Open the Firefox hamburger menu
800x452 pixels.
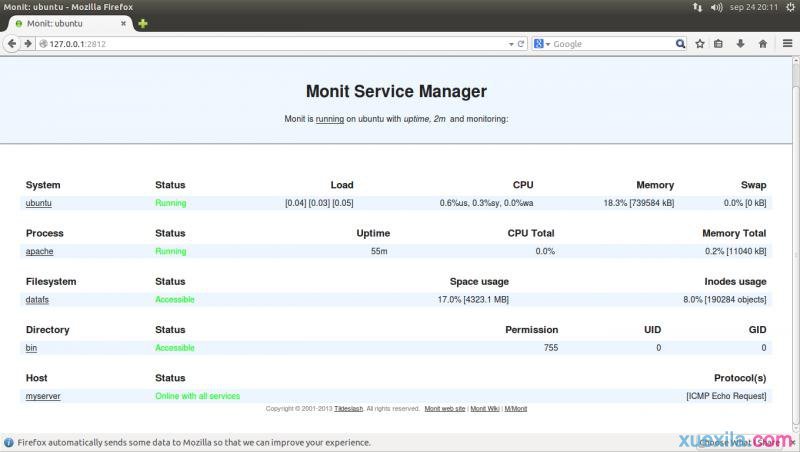coord(788,44)
